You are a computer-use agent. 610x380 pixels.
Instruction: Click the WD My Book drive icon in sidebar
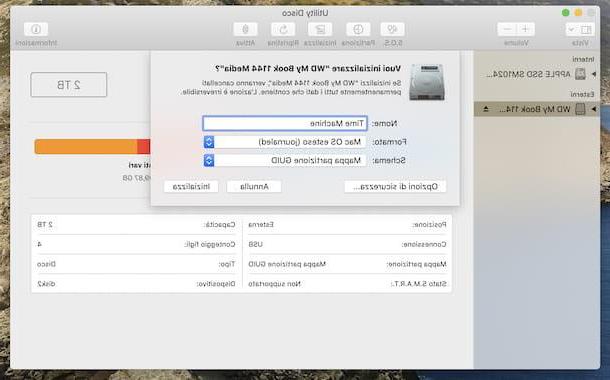pyautogui.click(x=580, y=109)
